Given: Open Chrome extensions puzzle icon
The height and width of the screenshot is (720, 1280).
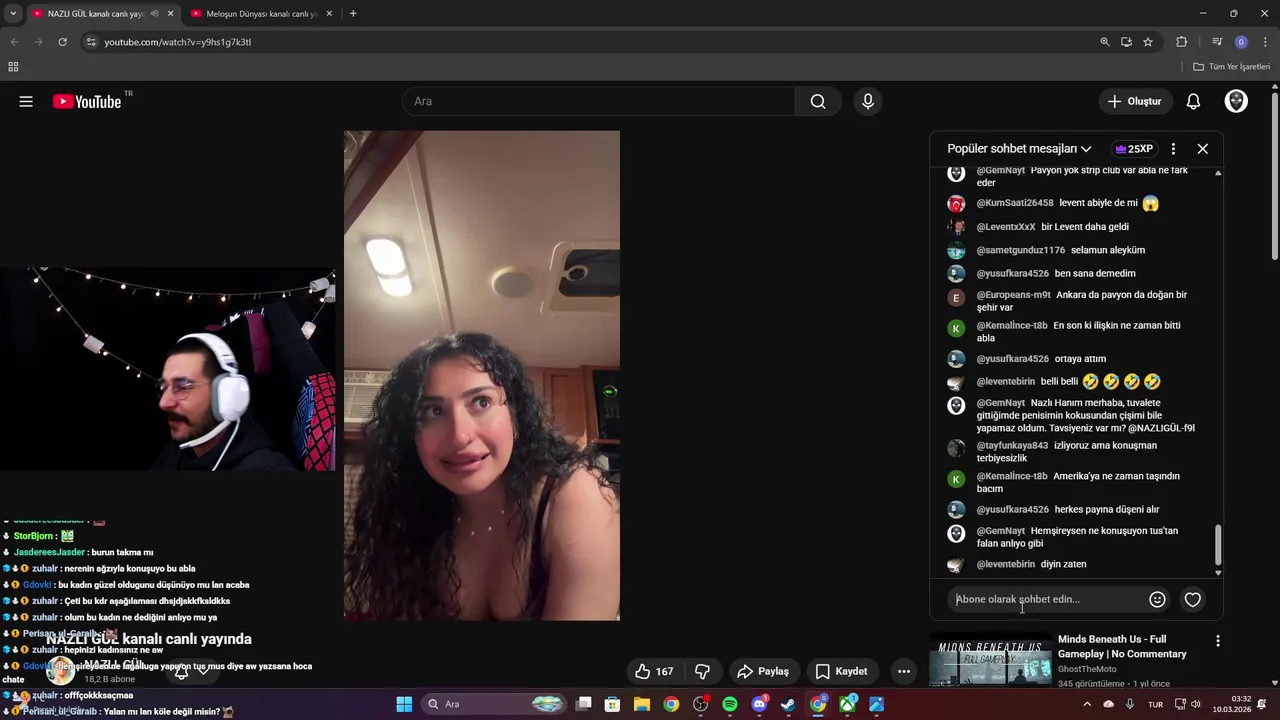Looking at the screenshot, I should [1182, 42].
